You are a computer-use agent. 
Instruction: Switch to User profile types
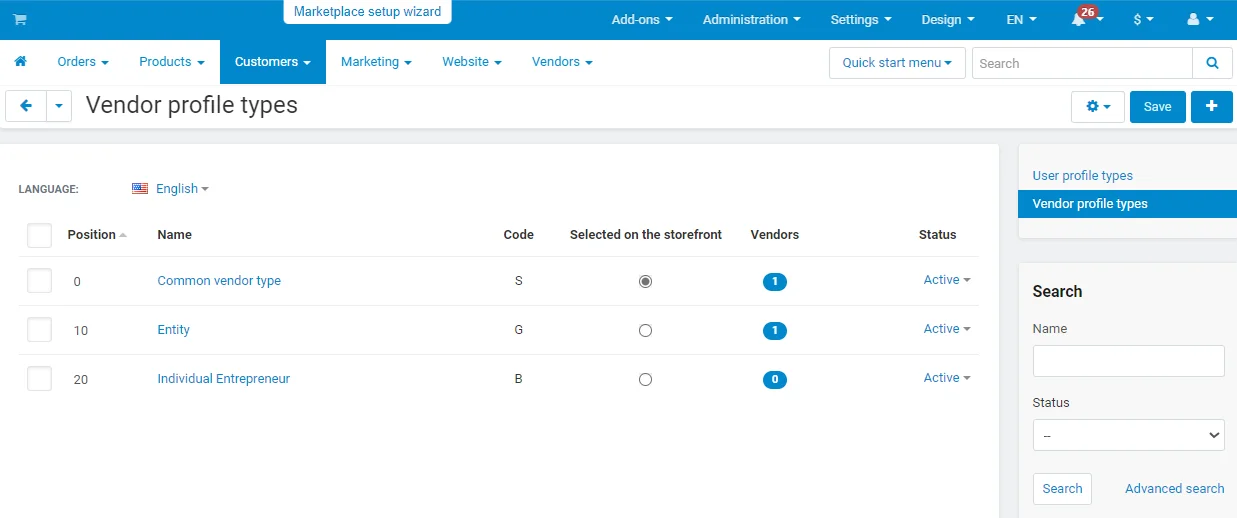(1082, 176)
